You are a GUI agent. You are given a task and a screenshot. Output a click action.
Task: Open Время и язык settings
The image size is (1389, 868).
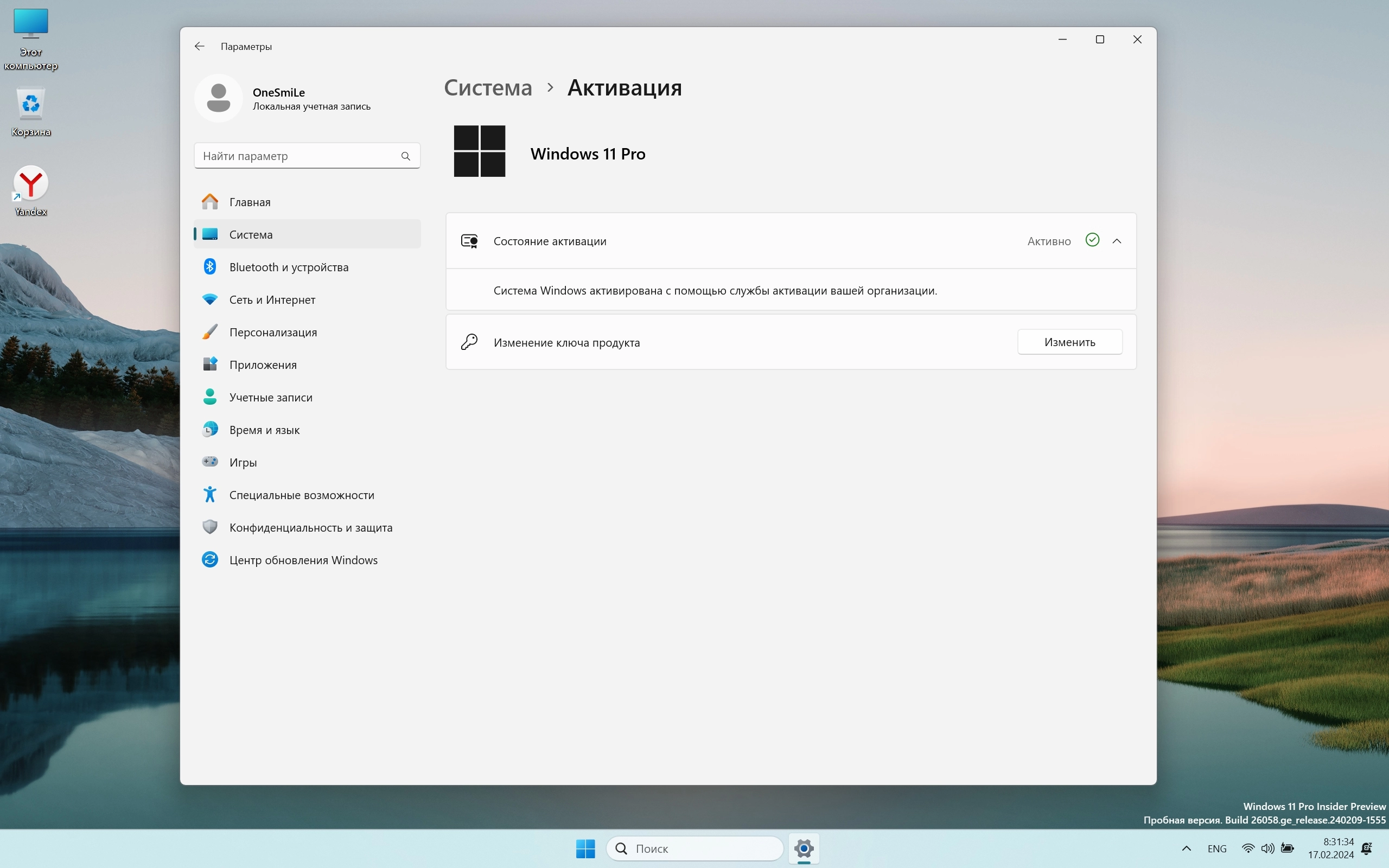264,430
